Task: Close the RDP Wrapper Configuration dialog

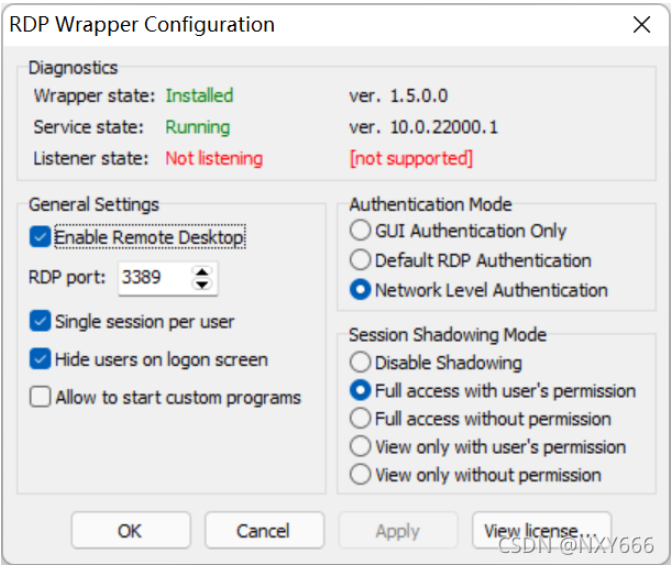Action: pyautogui.click(x=641, y=26)
